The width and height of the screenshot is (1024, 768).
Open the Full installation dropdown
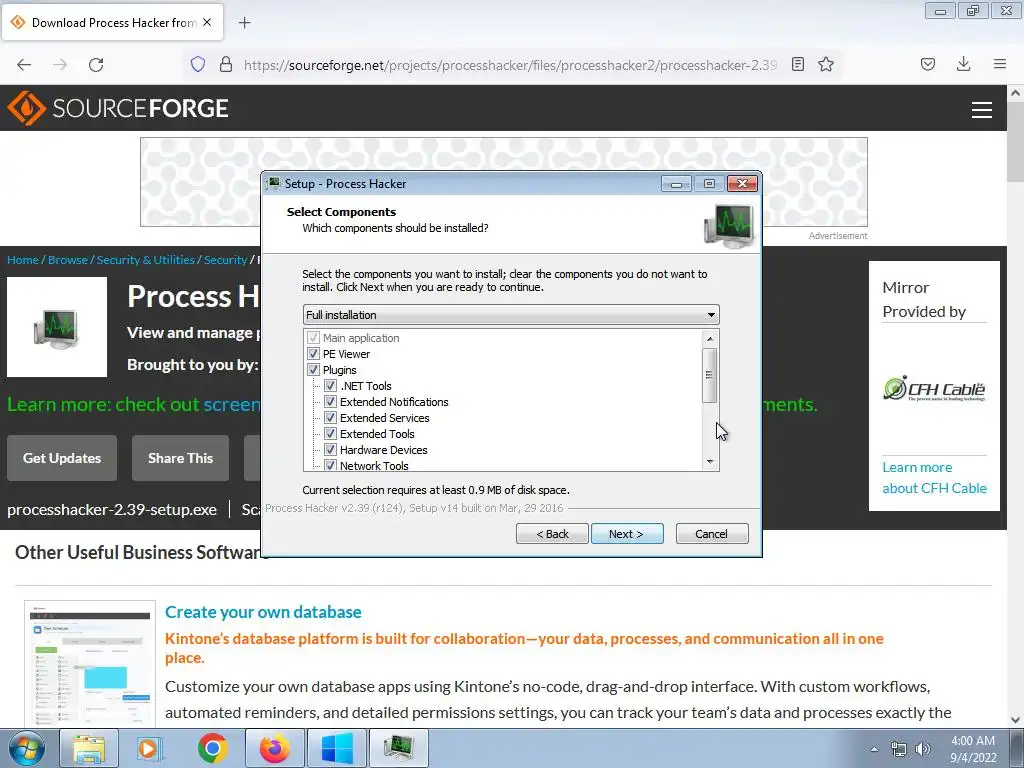(511, 315)
